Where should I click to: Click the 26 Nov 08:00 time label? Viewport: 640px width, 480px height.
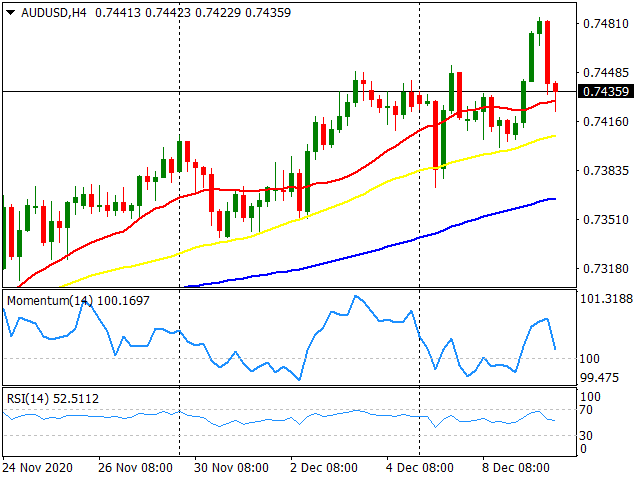[x=135, y=467]
